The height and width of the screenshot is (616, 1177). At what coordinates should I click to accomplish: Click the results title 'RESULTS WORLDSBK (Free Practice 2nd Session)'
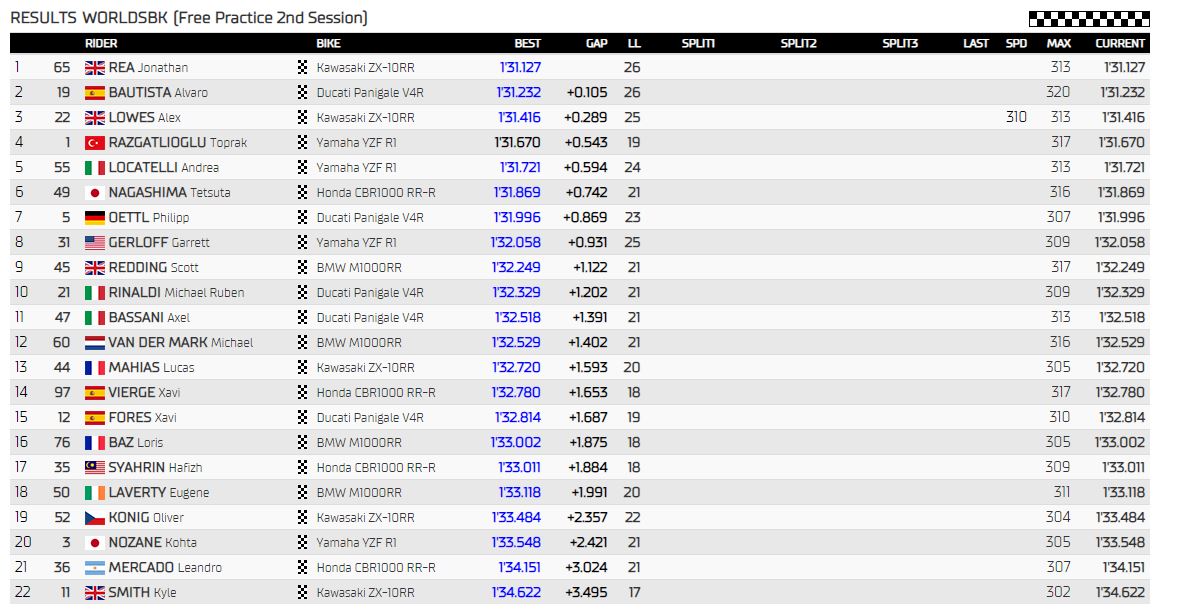click(x=189, y=18)
